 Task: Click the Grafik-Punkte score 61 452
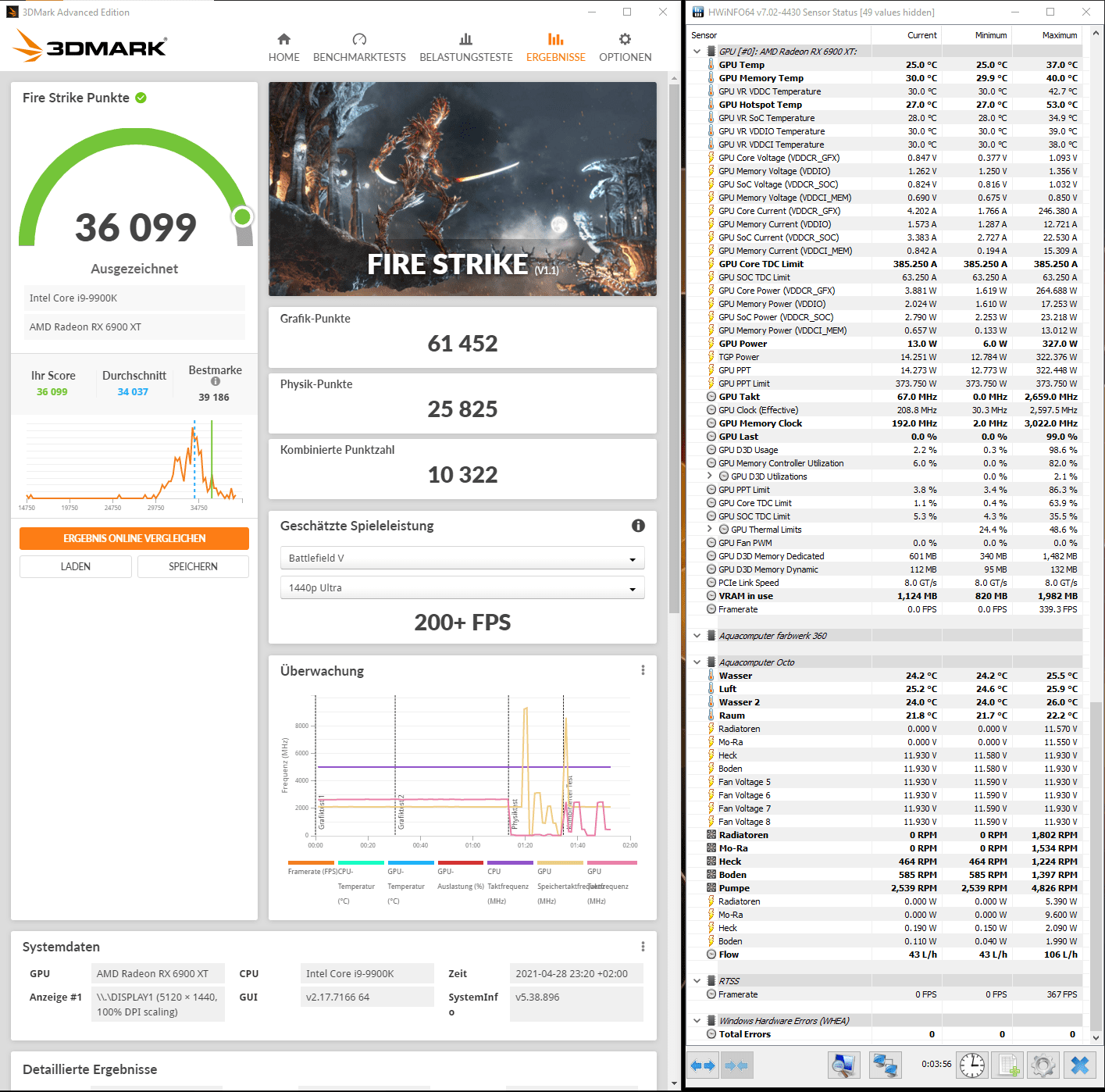tap(462, 344)
